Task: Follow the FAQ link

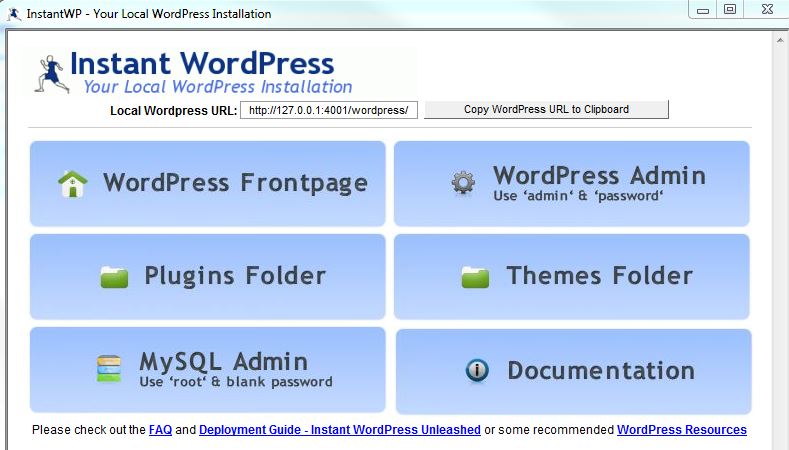Action: click(x=161, y=430)
